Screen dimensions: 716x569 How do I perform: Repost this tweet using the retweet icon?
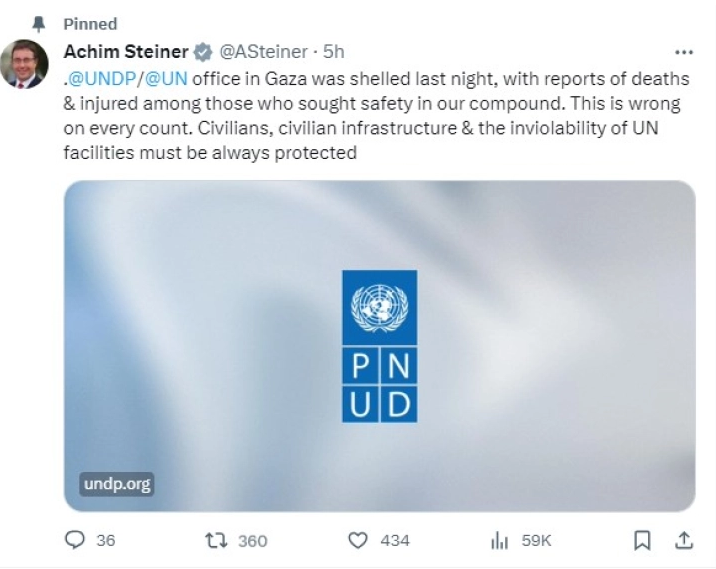214,540
